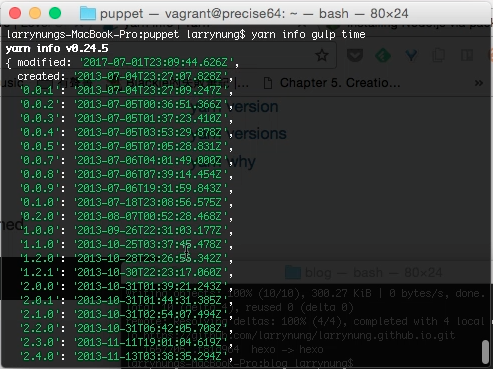Click 'completed with 4 local' in blog terminal
Viewport: 493px width, 369px height.
(418, 321)
